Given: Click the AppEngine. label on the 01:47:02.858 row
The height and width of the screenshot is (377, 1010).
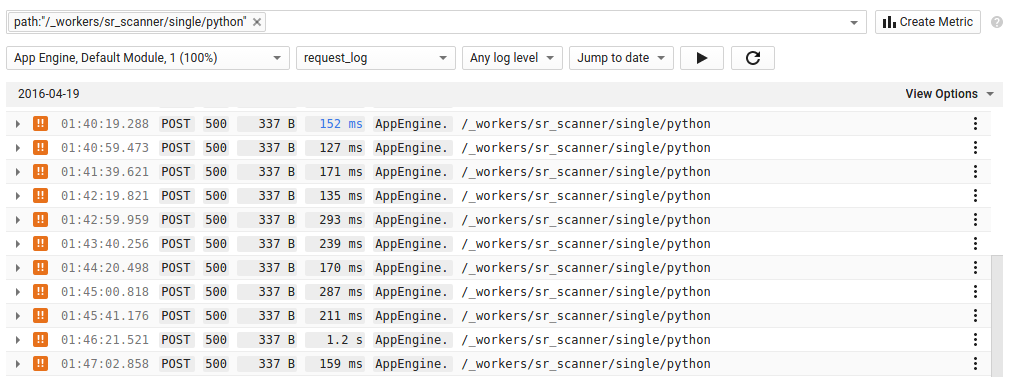Looking at the screenshot, I should 412,363.
